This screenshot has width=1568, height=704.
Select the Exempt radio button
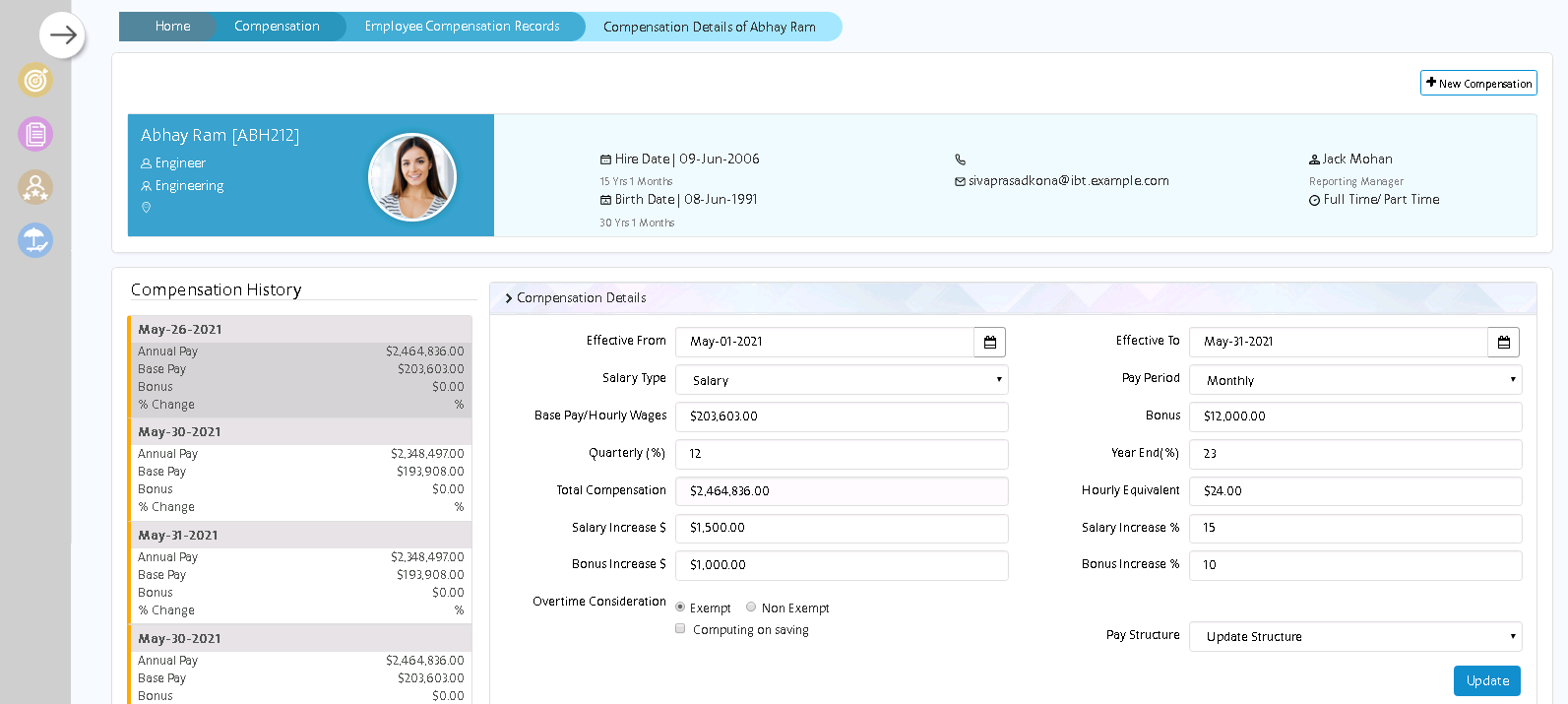click(680, 608)
